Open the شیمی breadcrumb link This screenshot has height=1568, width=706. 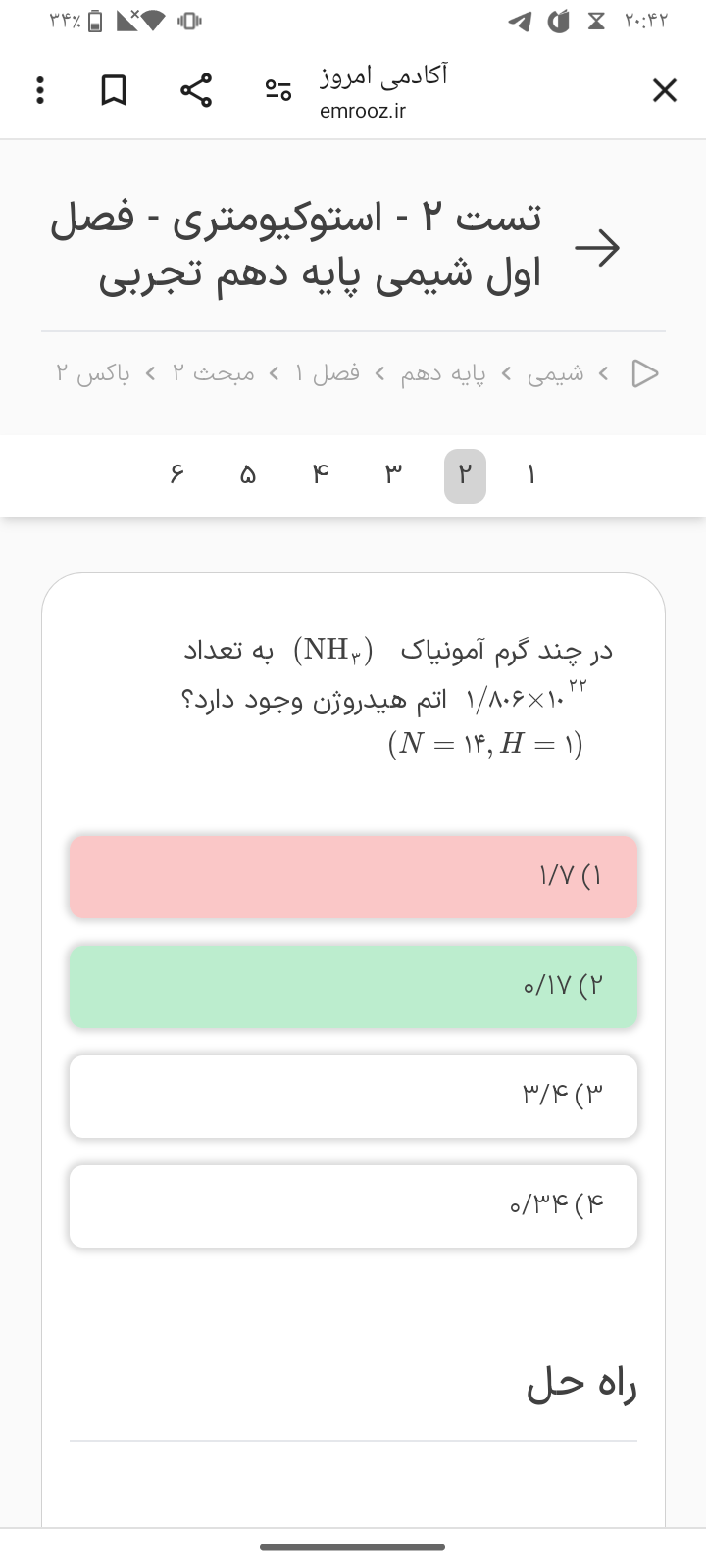555,373
